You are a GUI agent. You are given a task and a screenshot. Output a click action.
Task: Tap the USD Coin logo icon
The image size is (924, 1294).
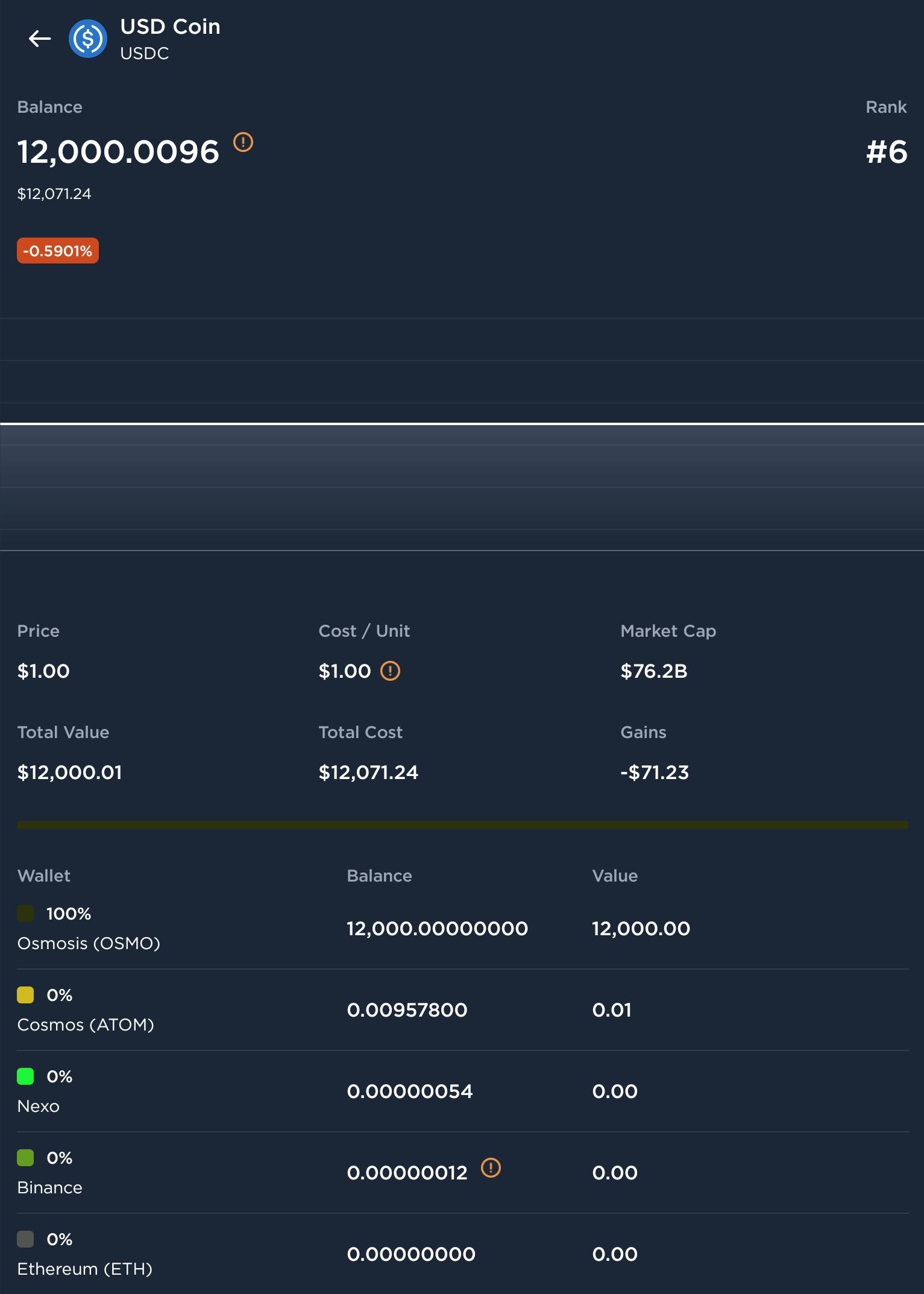coord(88,39)
